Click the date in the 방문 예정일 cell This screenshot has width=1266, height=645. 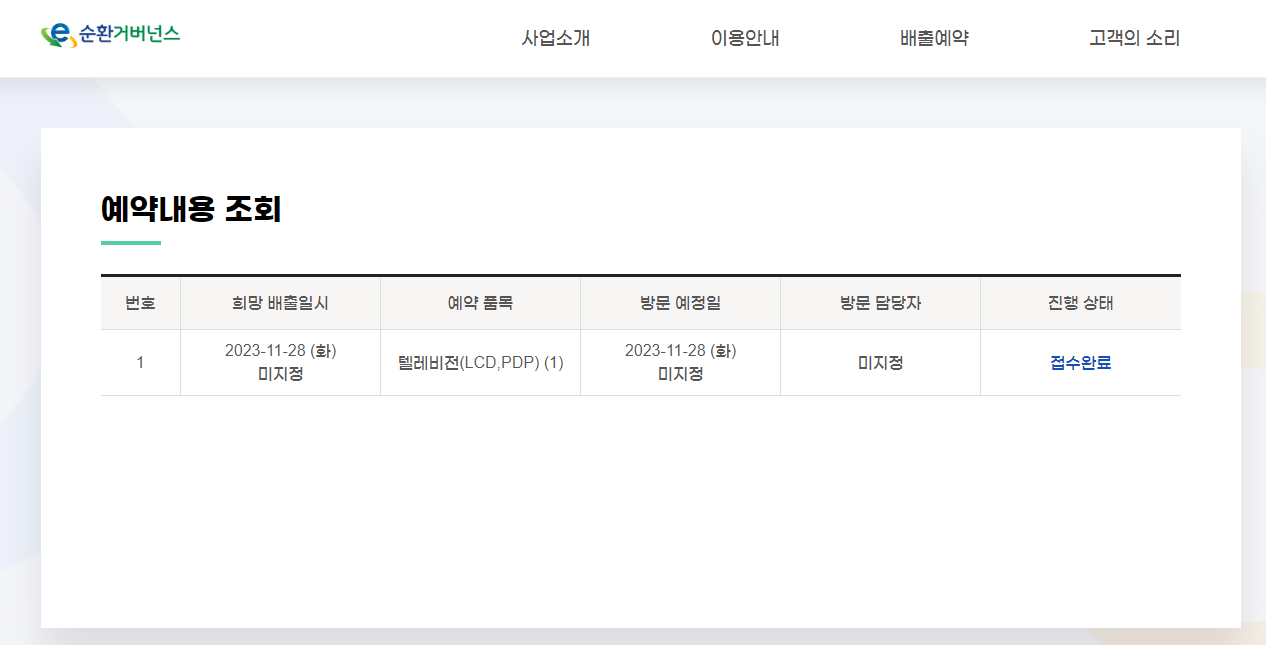tap(680, 351)
